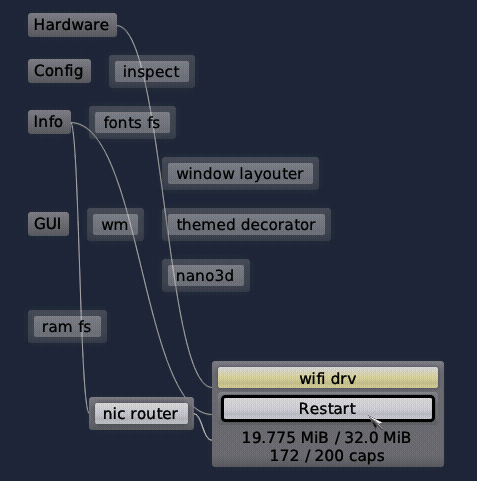Collapse the wifi drv title bar
This screenshot has height=481, width=477.
tap(328, 378)
